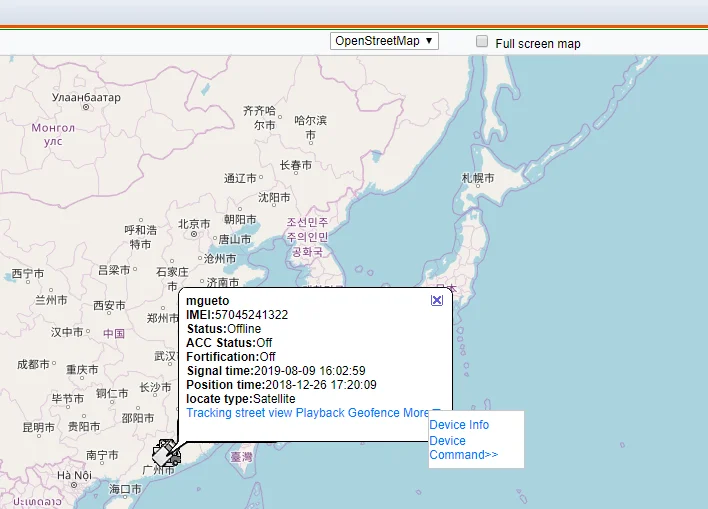Expand the More menu in popup
708x509 pixels.
pyautogui.click(x=416, y=413)
